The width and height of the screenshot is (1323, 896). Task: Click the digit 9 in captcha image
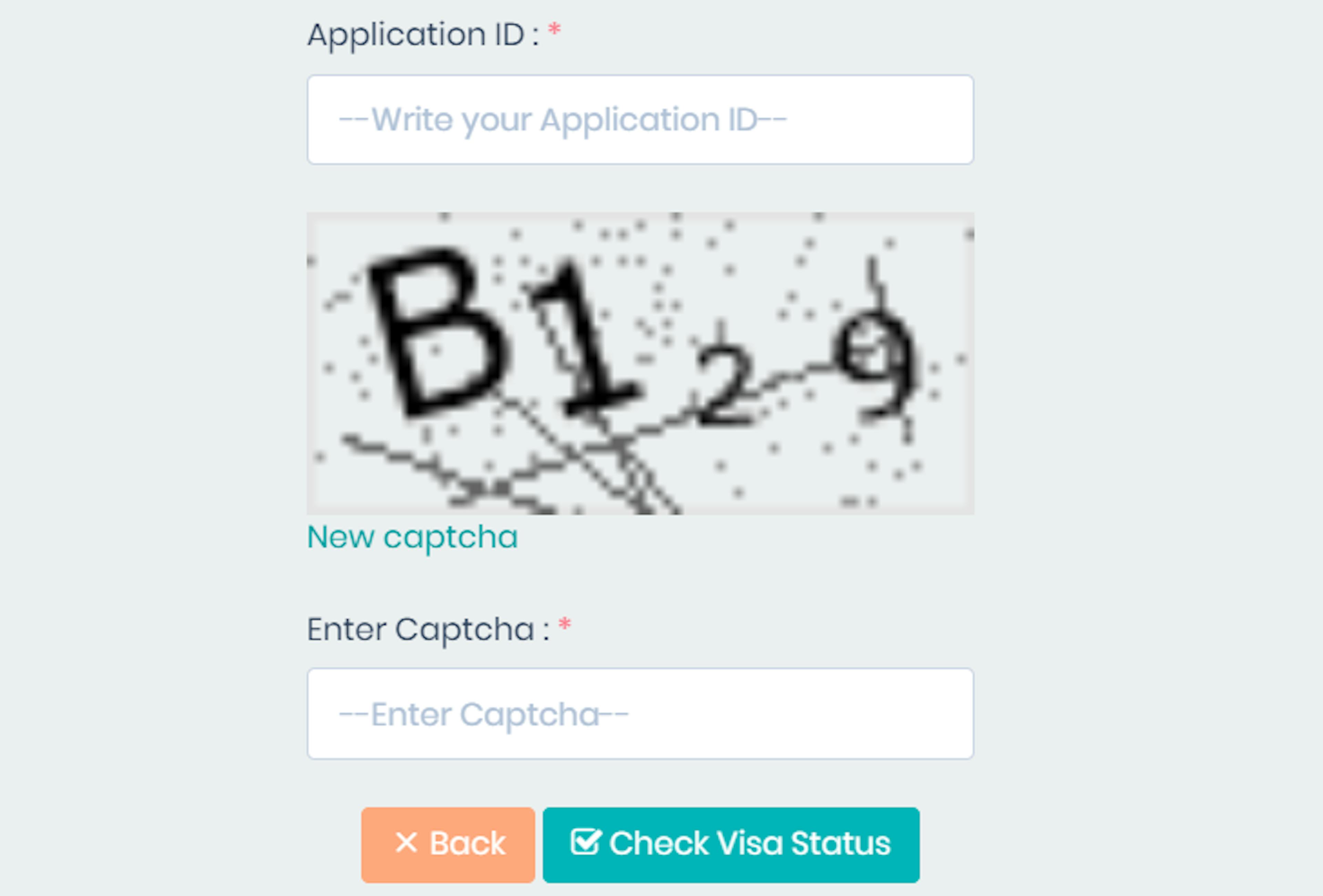tap(875, 364)
